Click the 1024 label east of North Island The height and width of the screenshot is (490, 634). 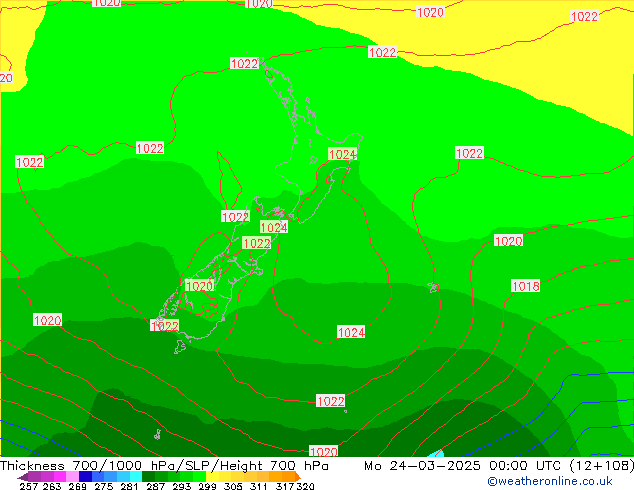coord(342,154)
